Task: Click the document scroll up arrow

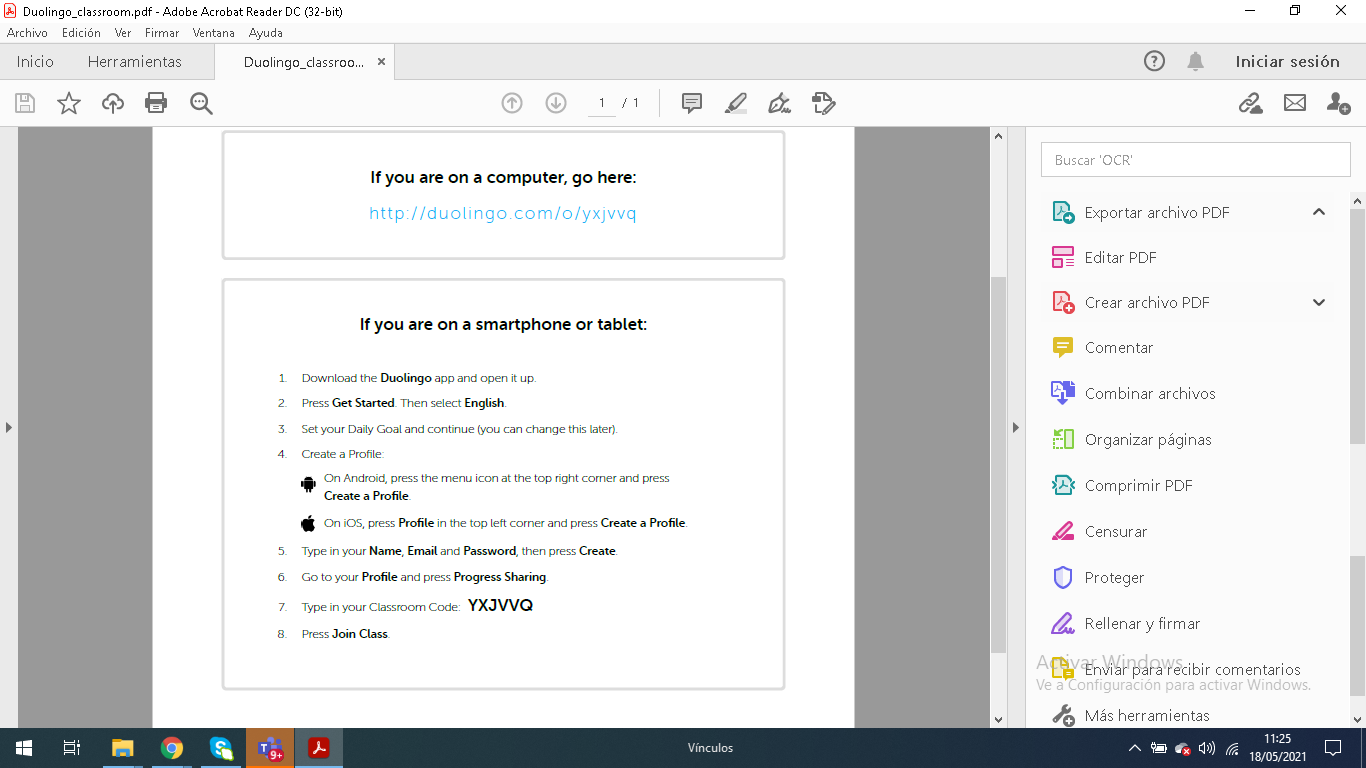Action: 998,137
